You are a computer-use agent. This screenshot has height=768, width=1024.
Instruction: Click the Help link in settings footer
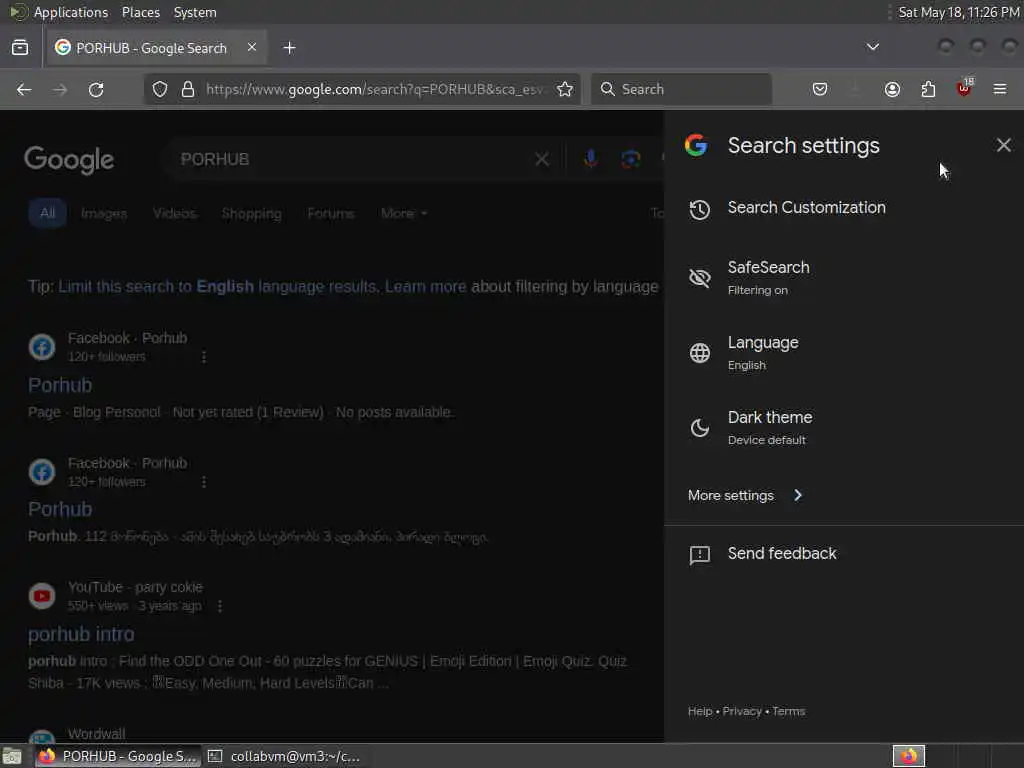(x=699, y=711)
